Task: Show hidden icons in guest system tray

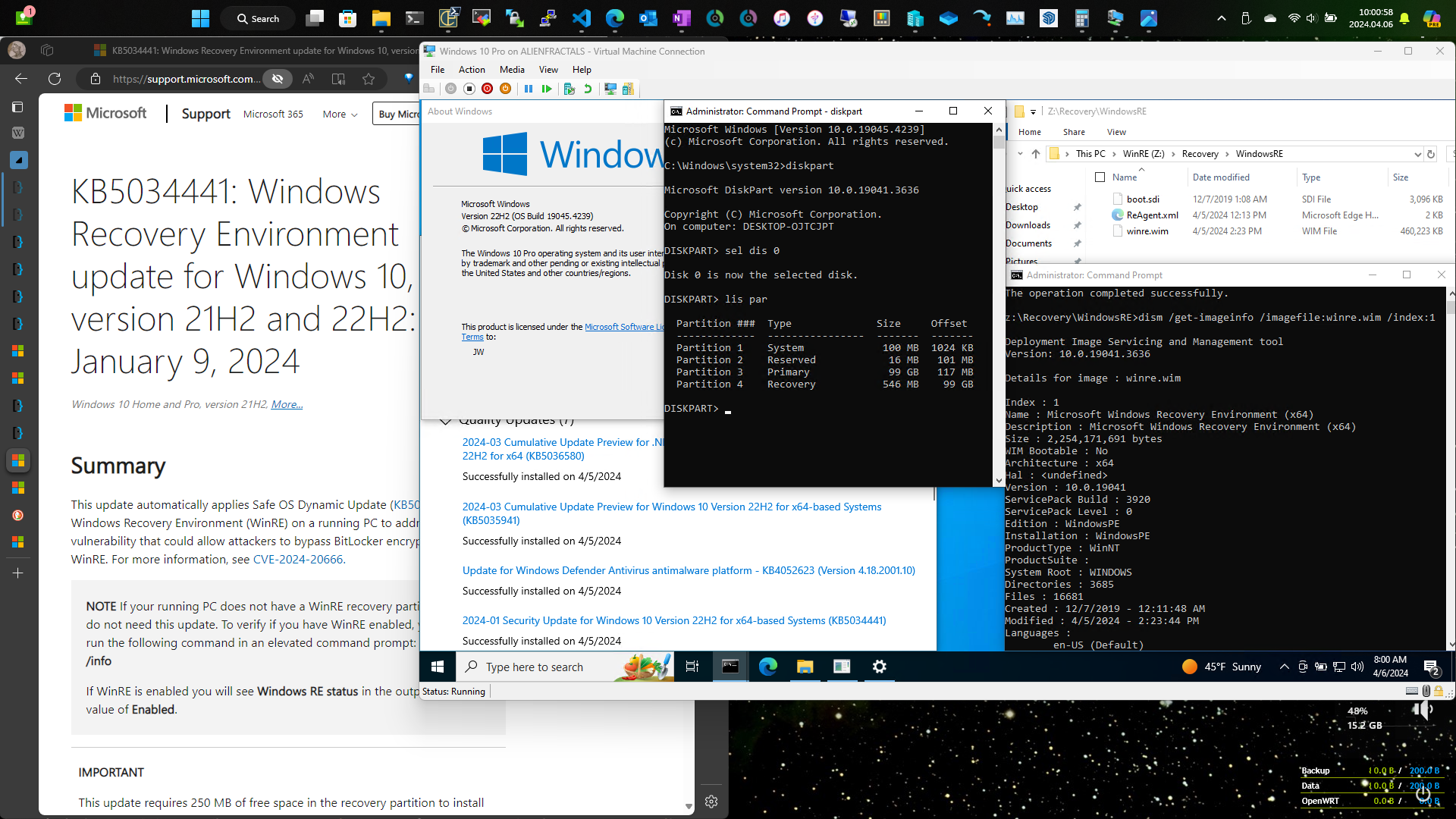Action: tap(1284, 667)
